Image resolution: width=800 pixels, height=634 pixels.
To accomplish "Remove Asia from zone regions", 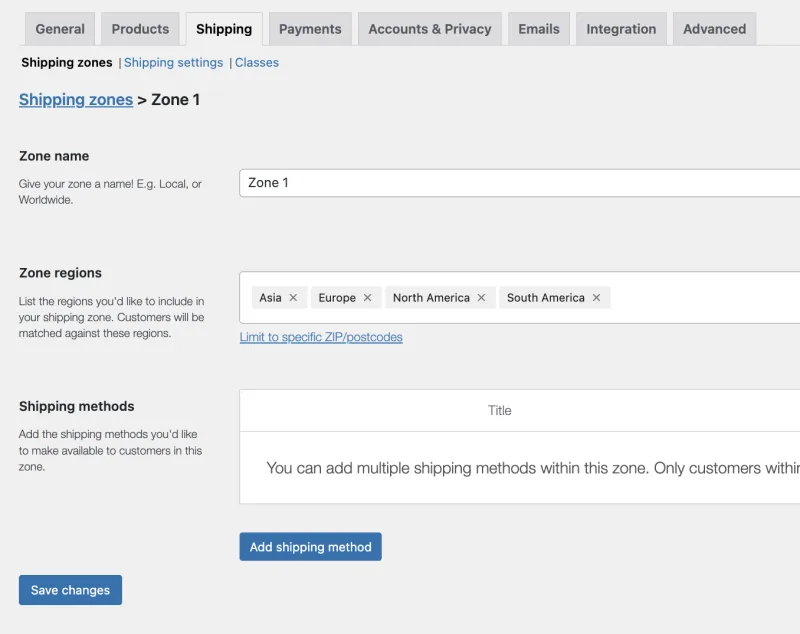I will click(293, 297).
